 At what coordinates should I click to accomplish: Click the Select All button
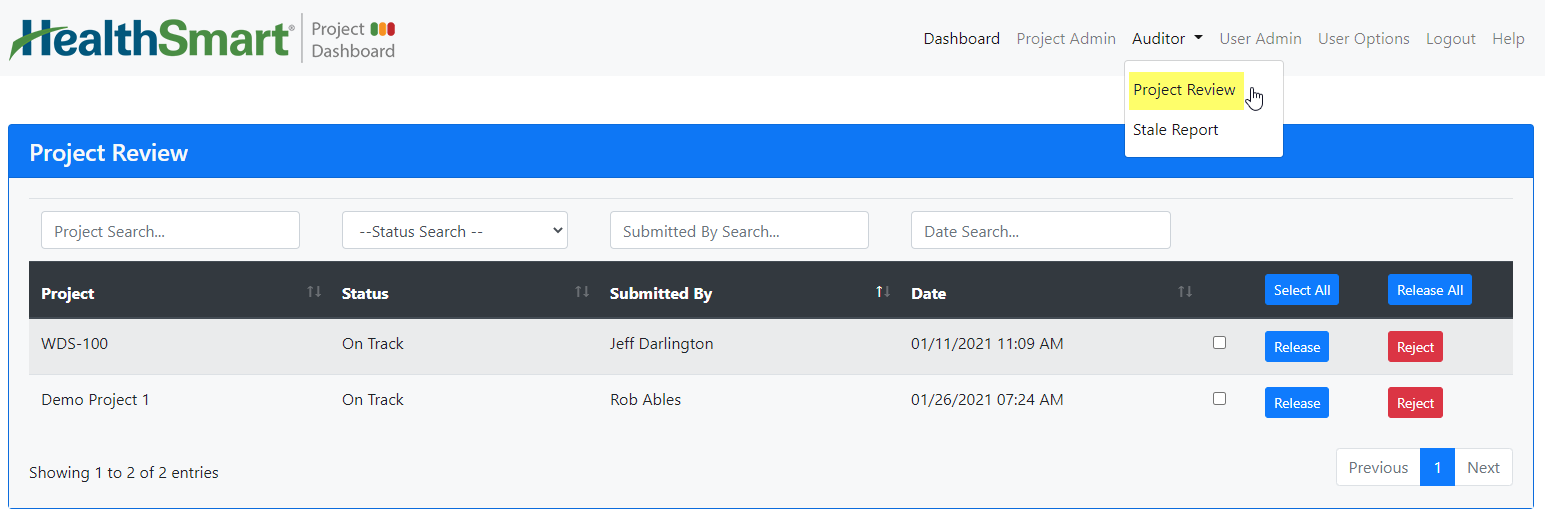1302,290
